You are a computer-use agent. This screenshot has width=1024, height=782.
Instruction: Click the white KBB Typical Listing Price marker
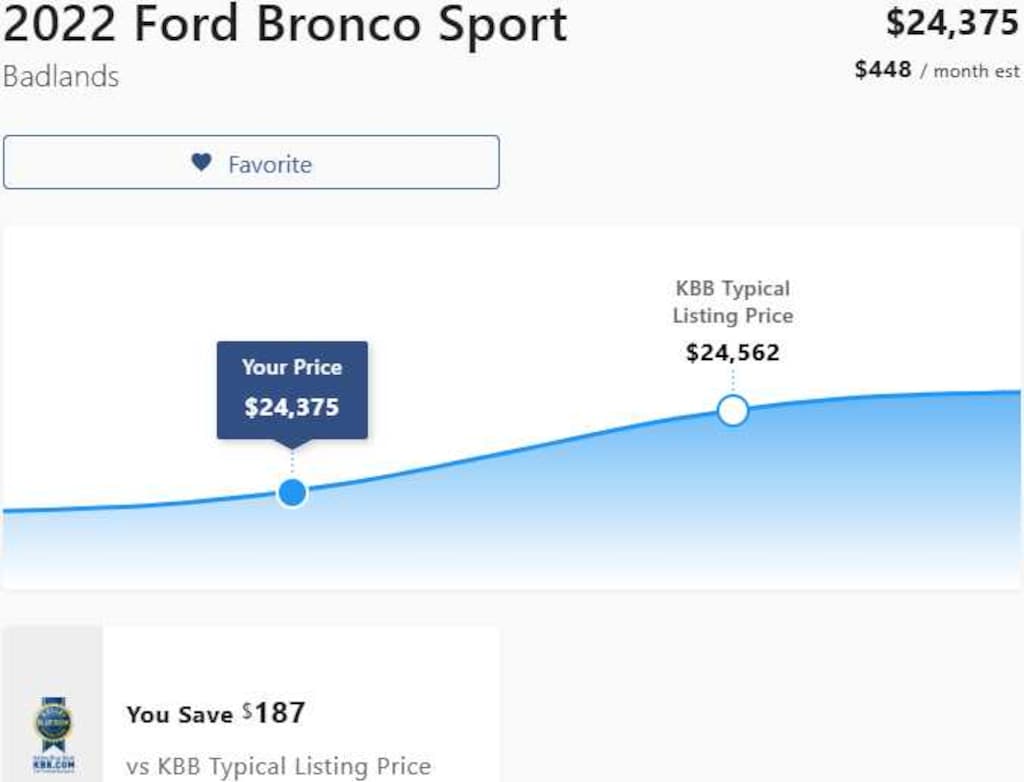[734, 410]
